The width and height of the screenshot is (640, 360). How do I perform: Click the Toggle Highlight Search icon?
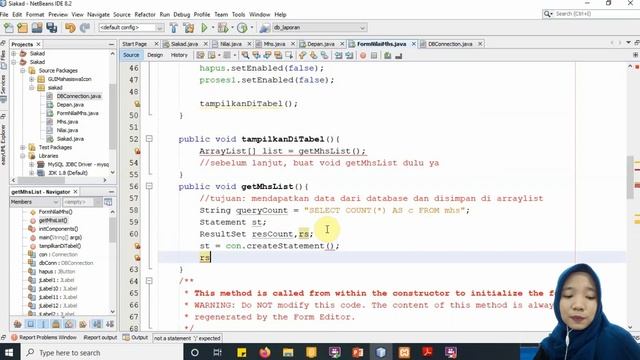click(x=278, y=55)
